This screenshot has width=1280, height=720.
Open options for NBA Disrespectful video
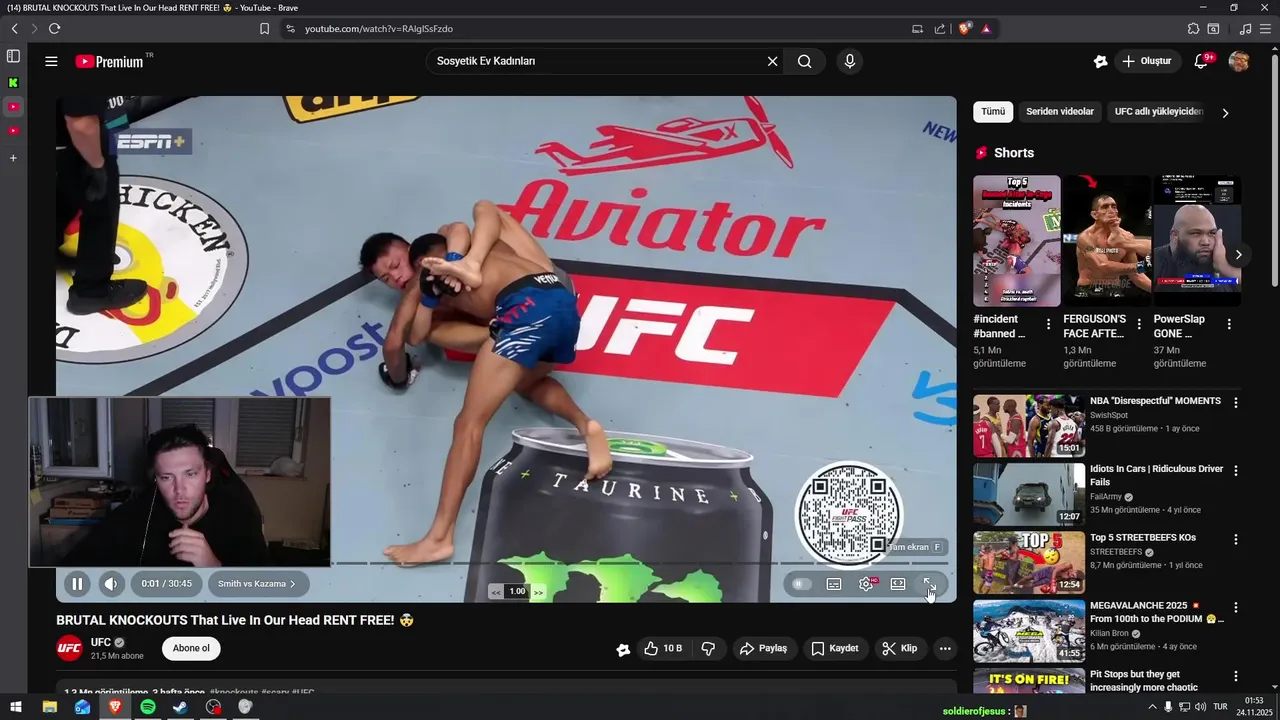pos(1236,402)
